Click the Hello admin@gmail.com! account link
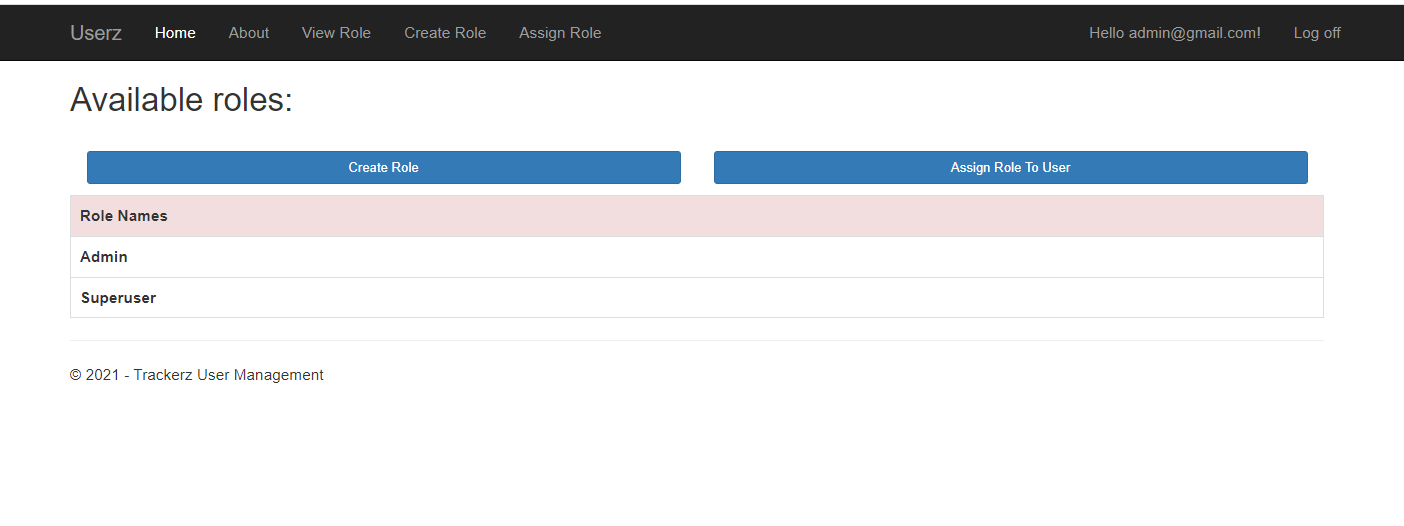 click(1174, 33)
